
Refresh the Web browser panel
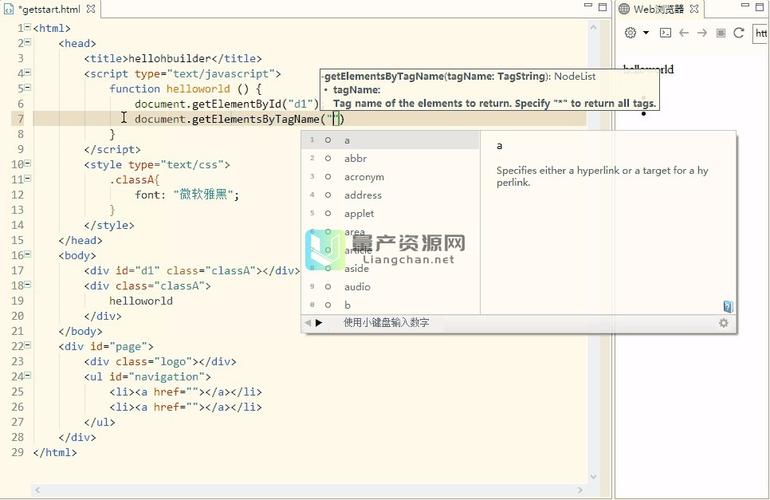(x=739, y=33)
